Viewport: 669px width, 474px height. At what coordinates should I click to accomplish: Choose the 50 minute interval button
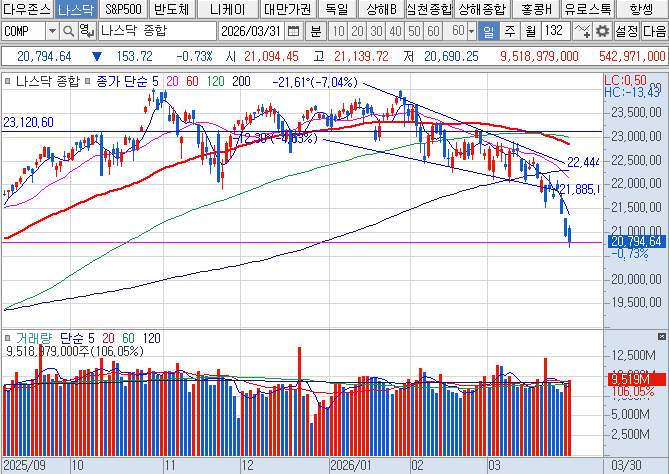point(414,31)
